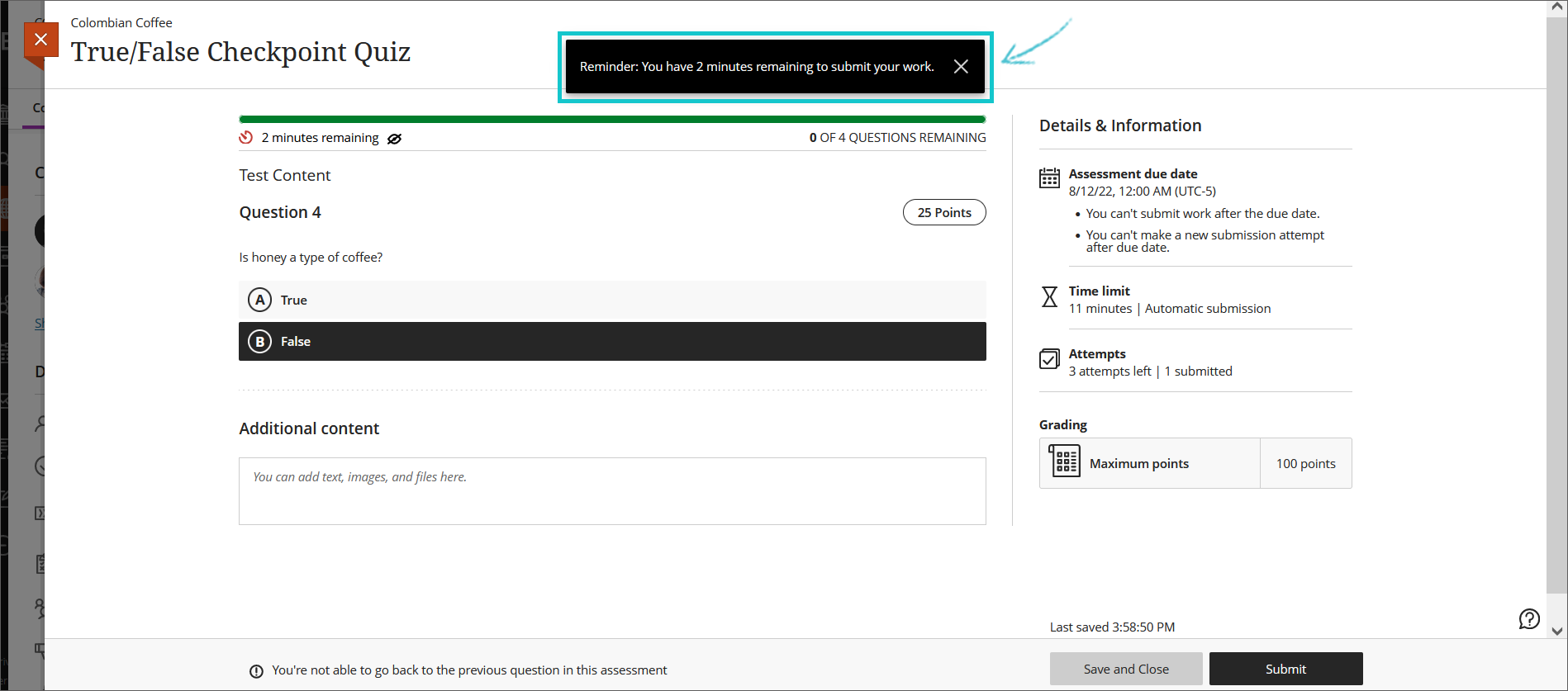Click the Attempts checkmark icon

pyautogui.click(x=1049, y=359)
